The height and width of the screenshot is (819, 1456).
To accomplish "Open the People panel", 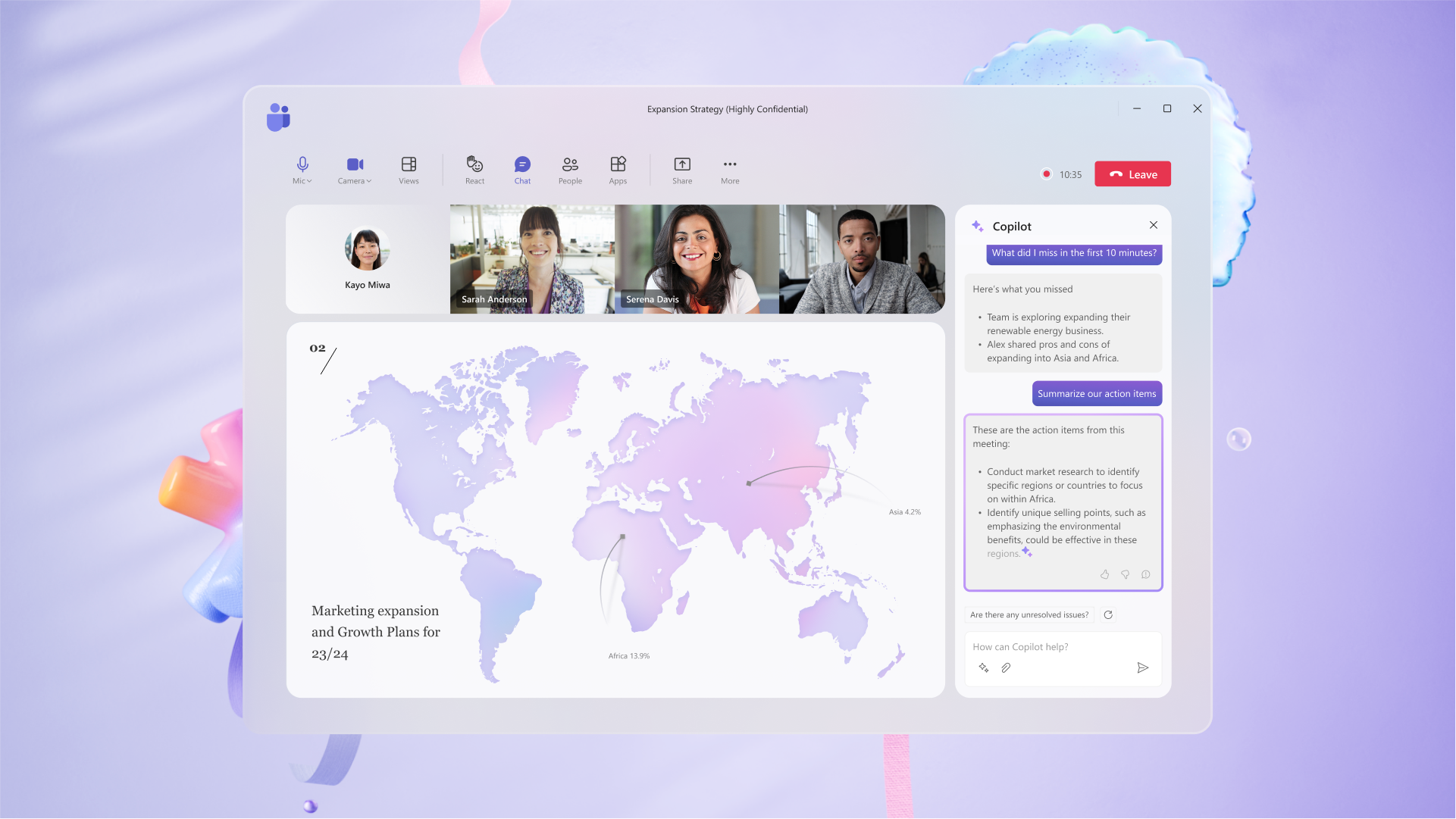I will pyautogui.click(x=570, y=170).
